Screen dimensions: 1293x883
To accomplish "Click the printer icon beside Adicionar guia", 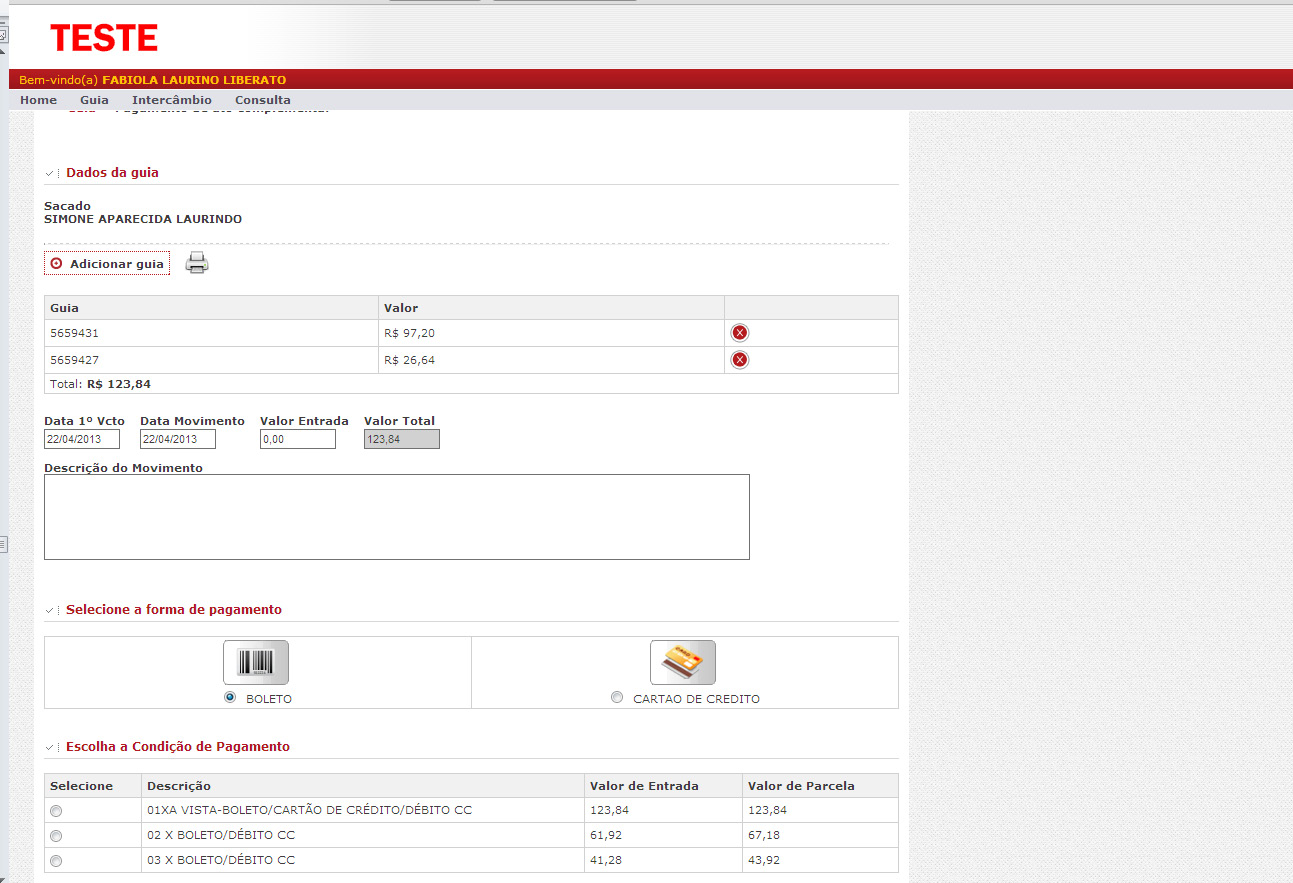I will pyautogui.click(x=197, y=263).
